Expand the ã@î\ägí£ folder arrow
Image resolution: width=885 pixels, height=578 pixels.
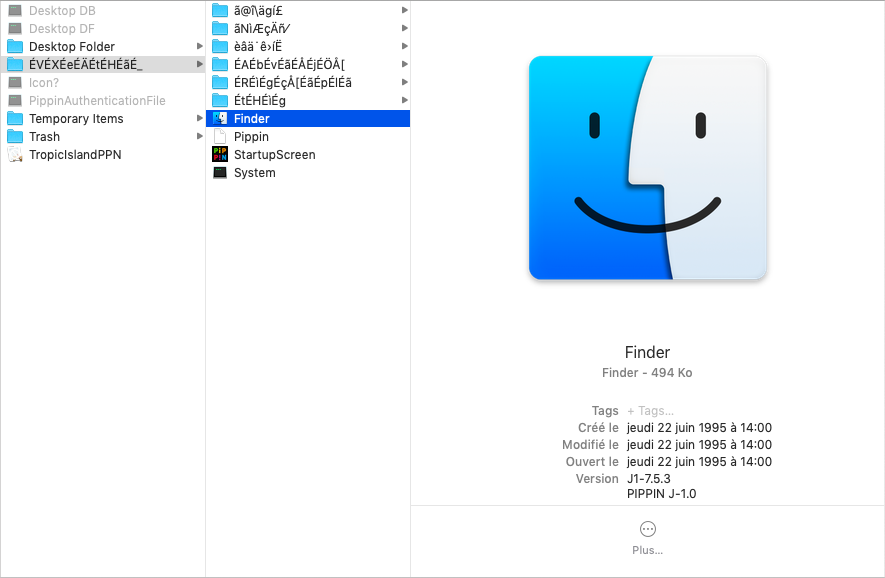(404, 10)
